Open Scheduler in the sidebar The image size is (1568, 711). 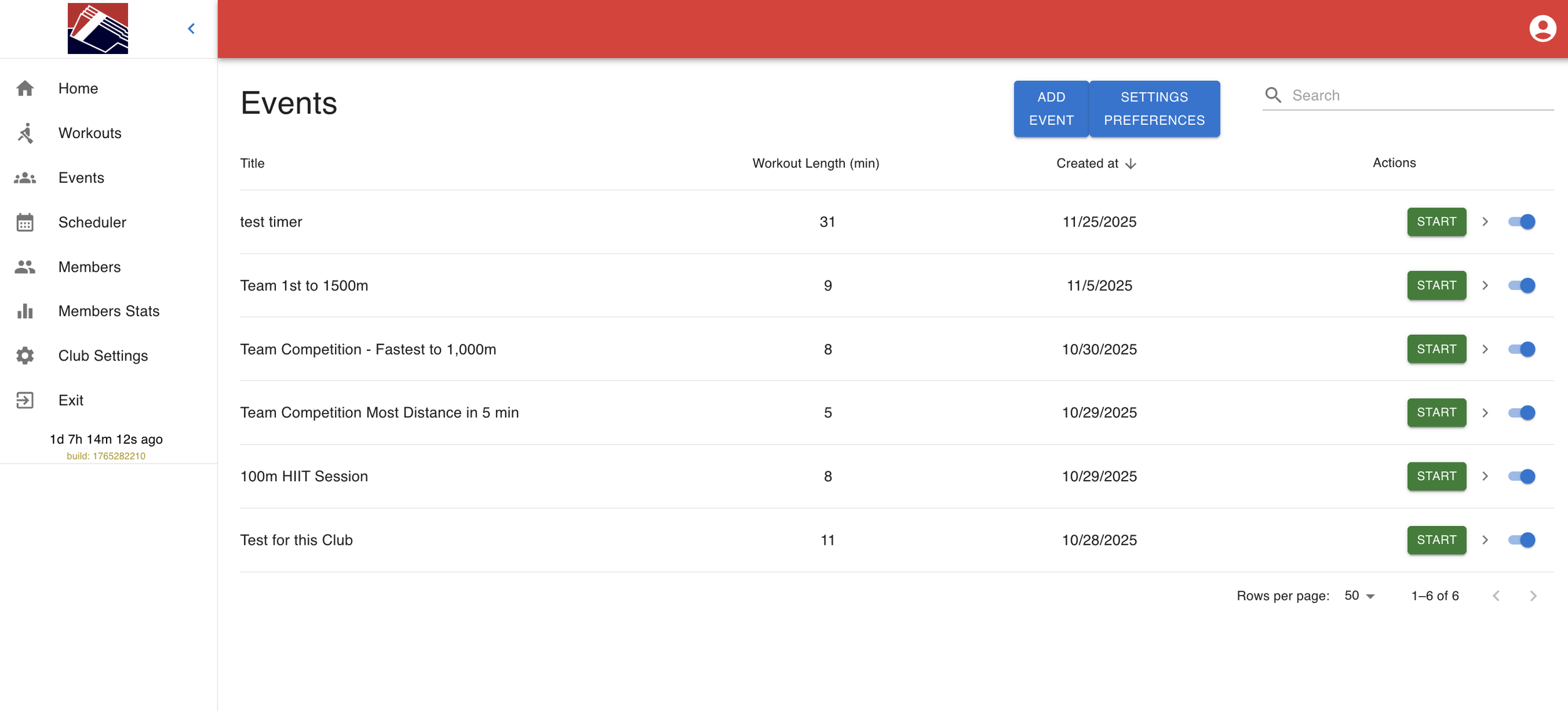109,222
